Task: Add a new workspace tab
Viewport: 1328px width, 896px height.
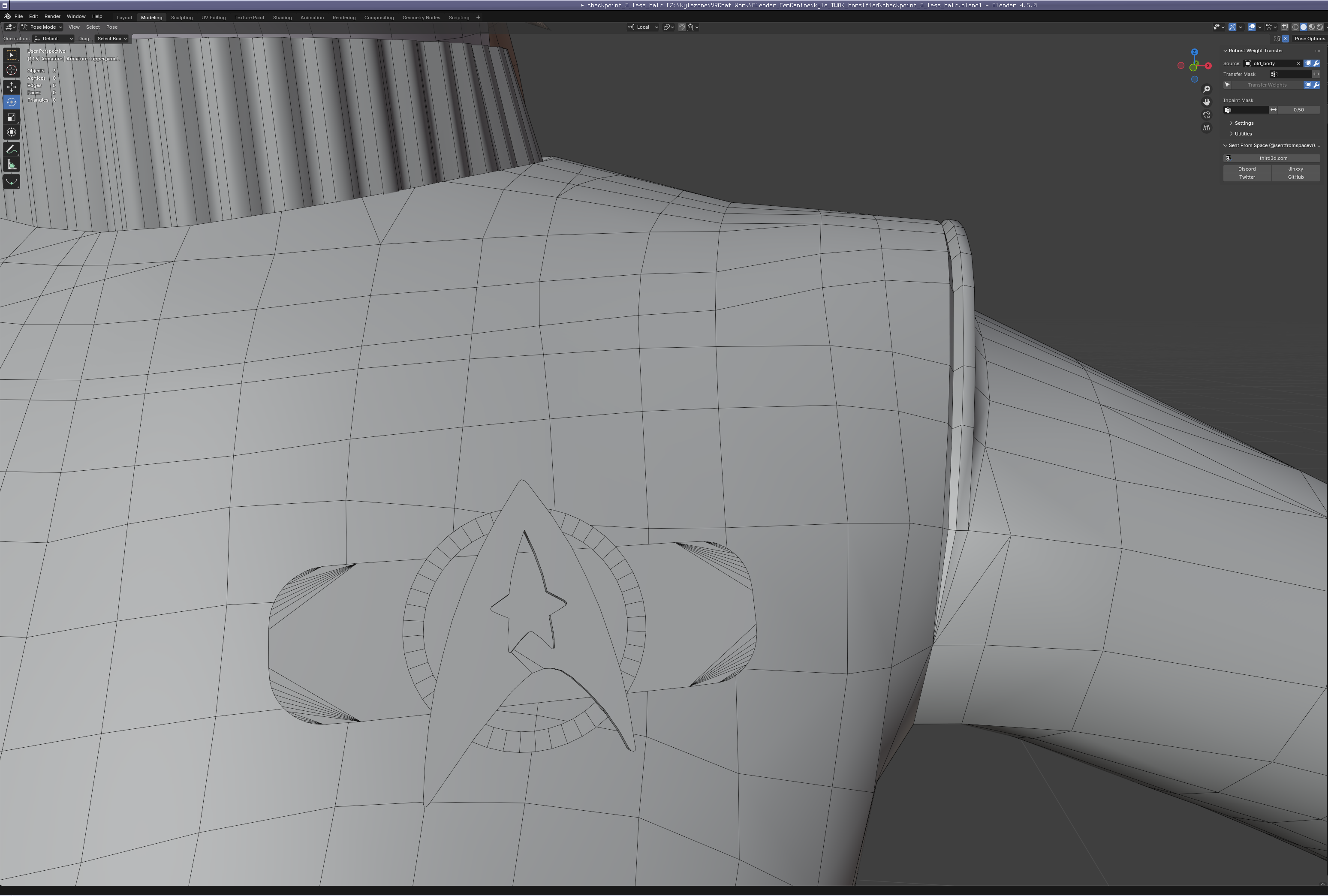Action: [x=478, y=18]
